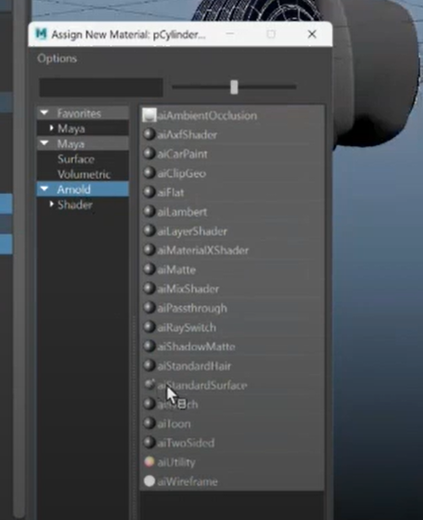Select the Volumetric category
Screen dimensions: 423x520
click(x=84, y=174)
